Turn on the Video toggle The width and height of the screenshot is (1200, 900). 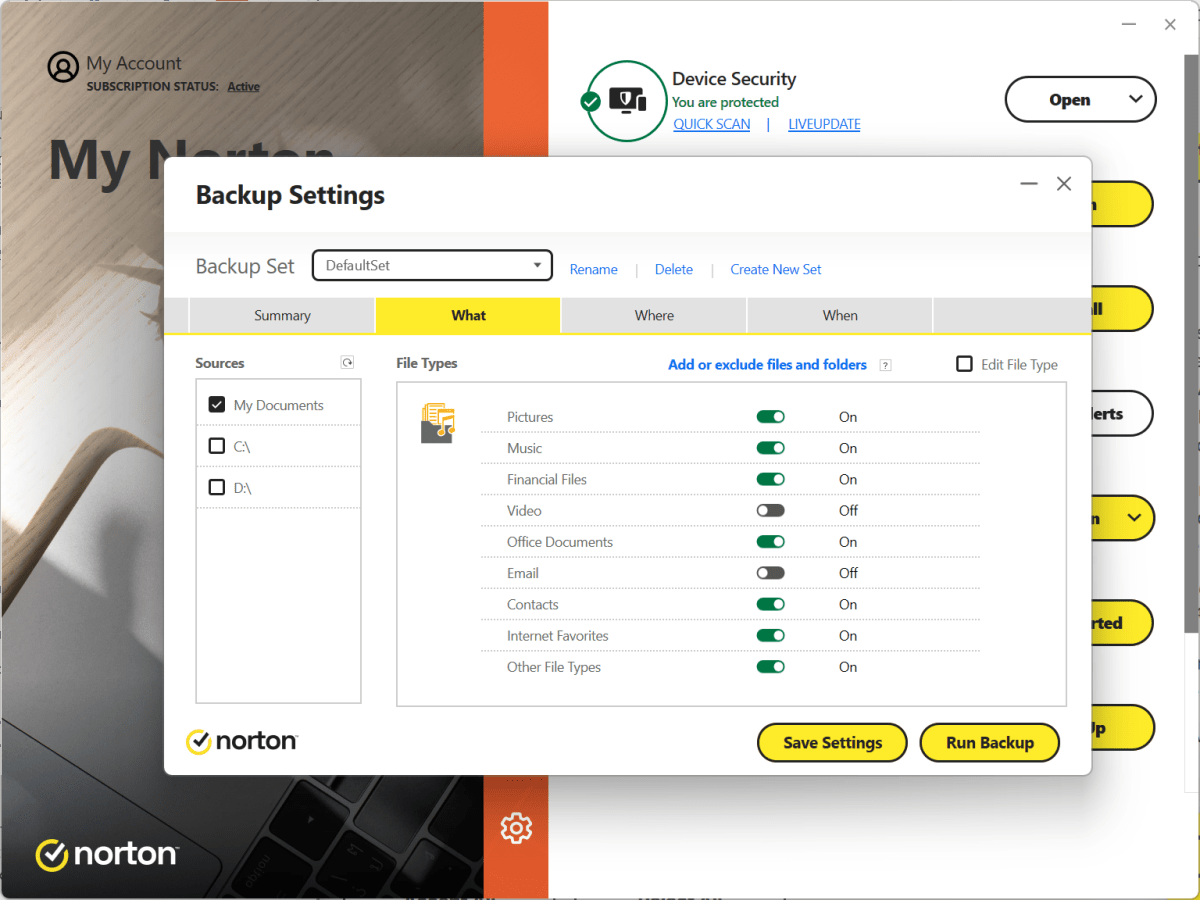[x=770, y=510]
